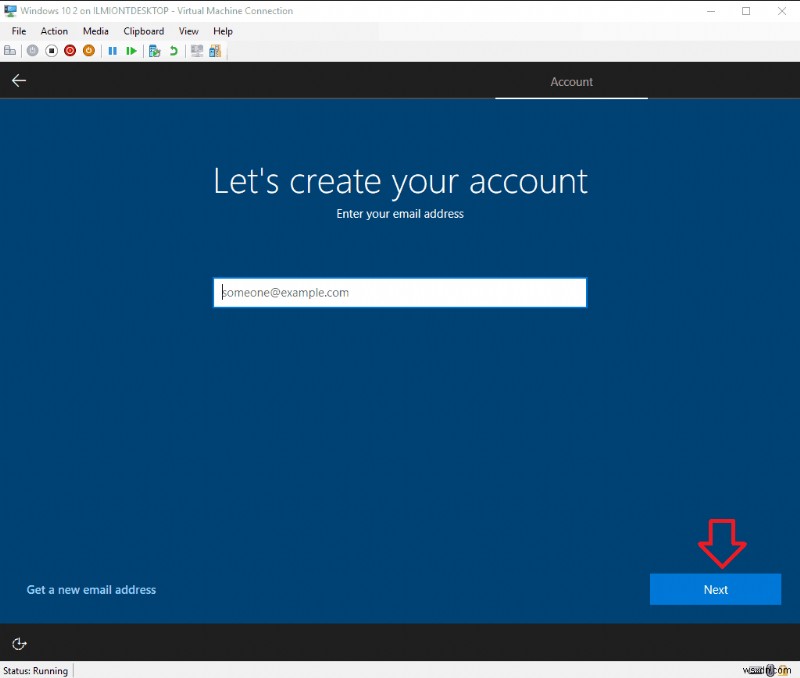The width and height of the screenshot is (800, 678).
Task: Reset the virtual machine
Action: (x=131, y=51)
